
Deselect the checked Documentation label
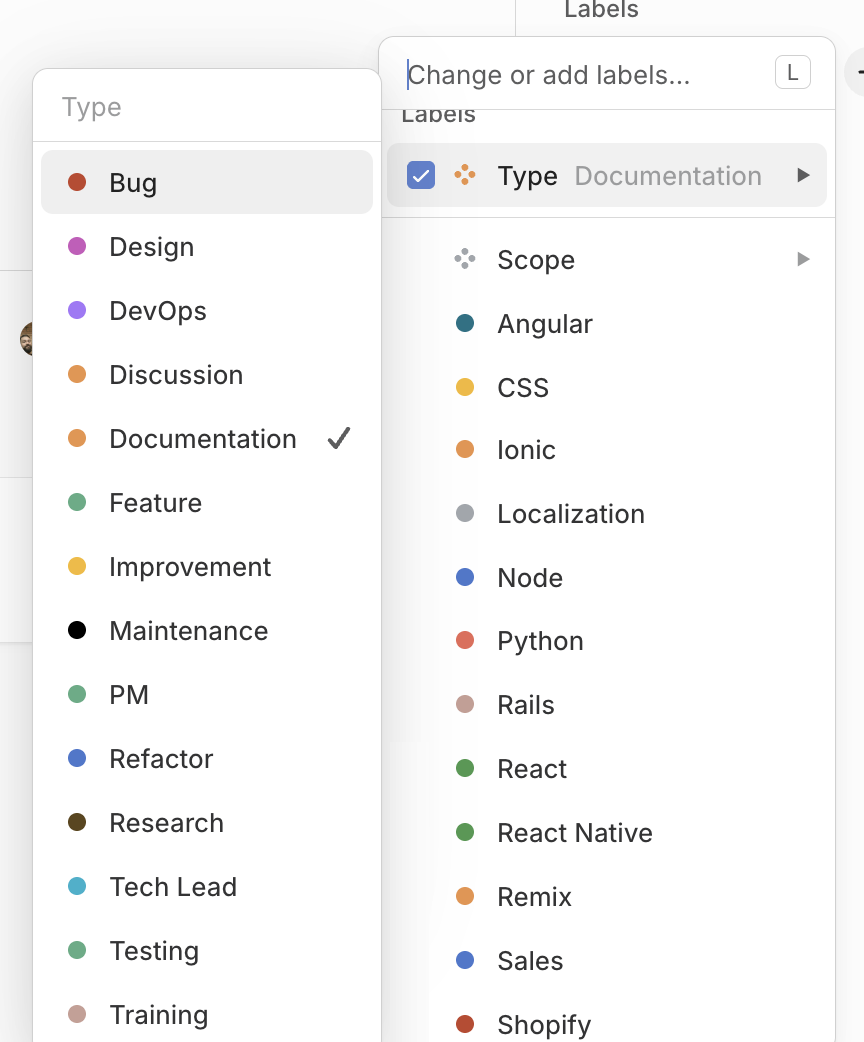point(207,439)
